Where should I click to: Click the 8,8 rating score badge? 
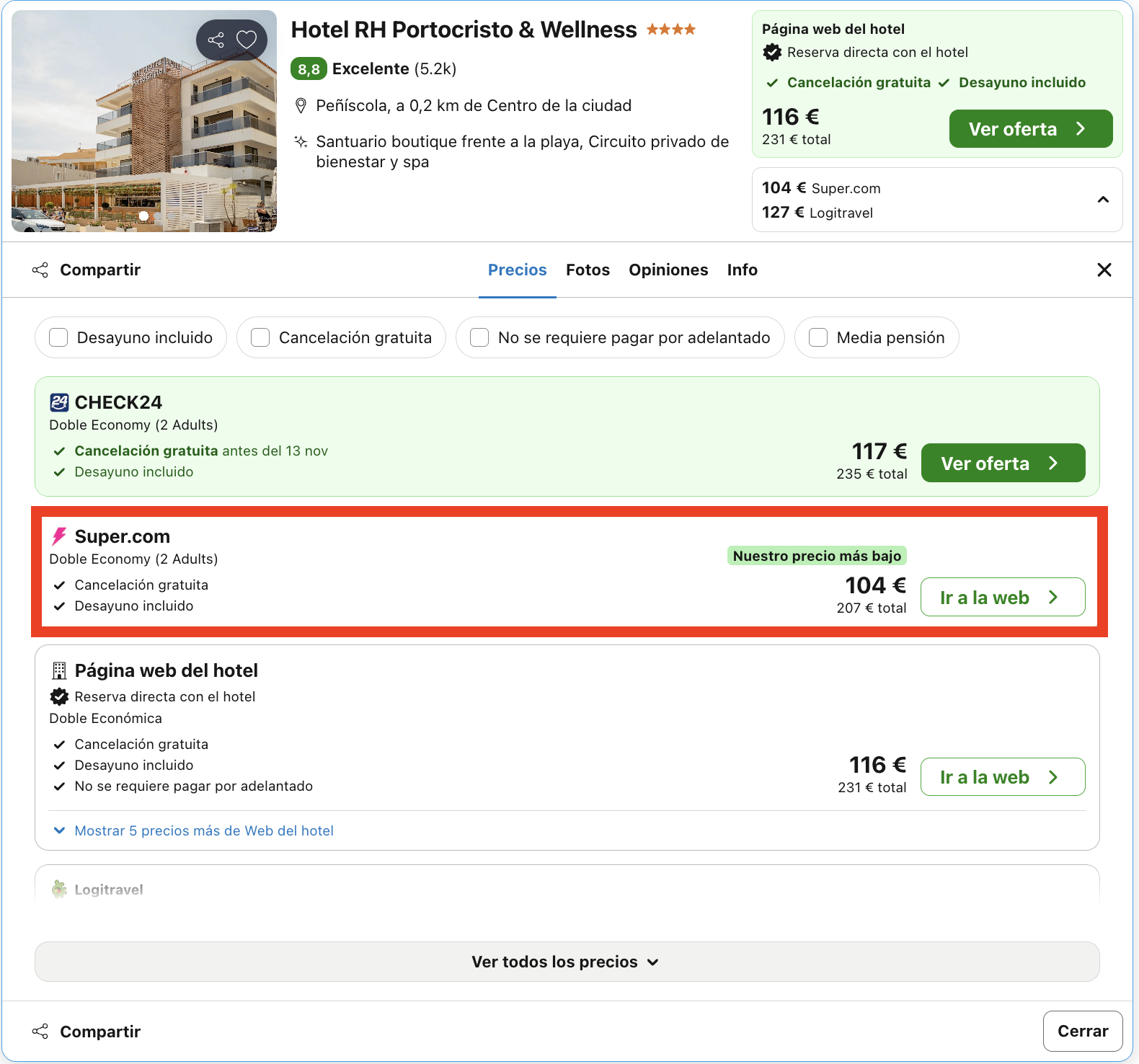coord(309,69)
